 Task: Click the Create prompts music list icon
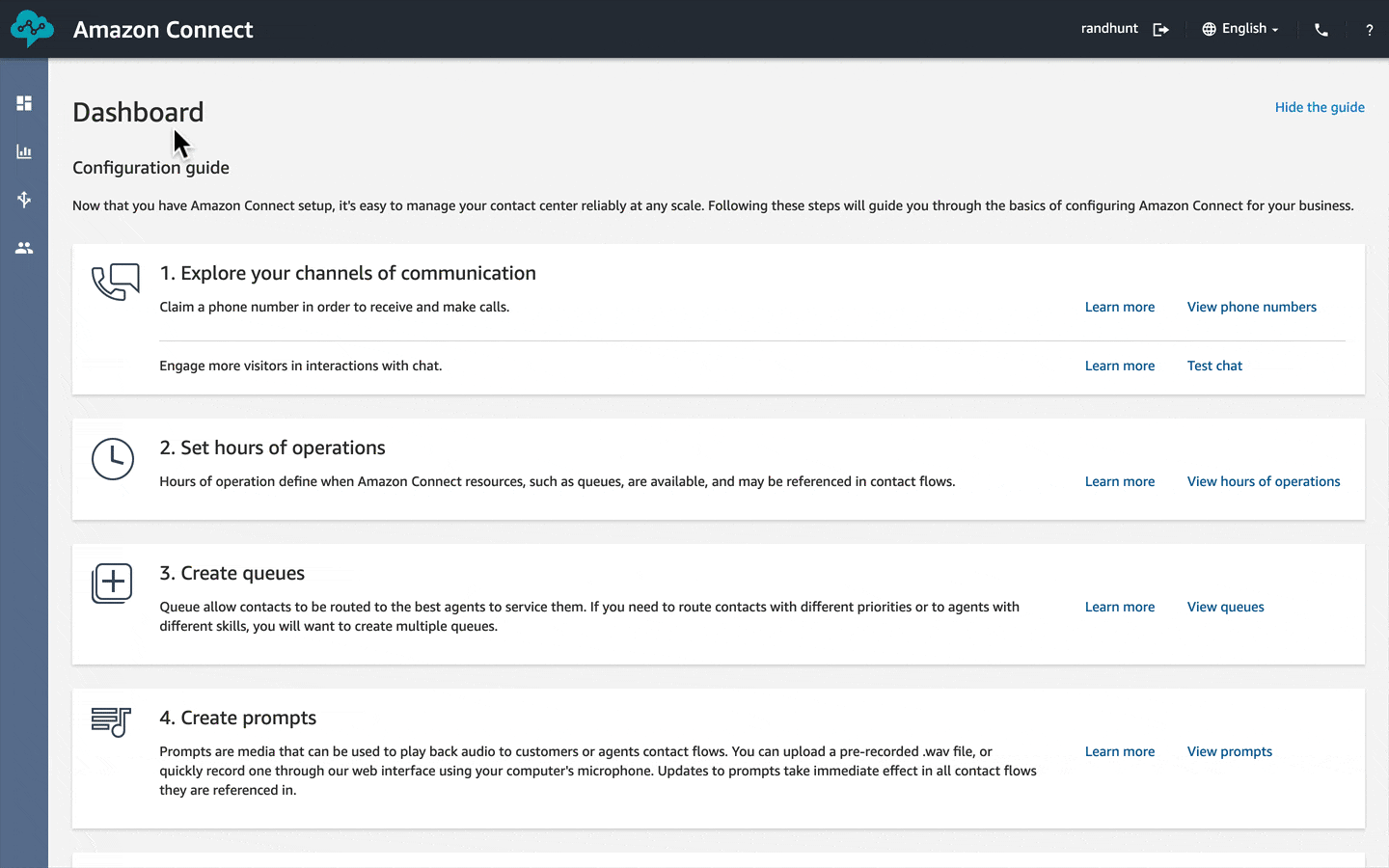(111, 721)
